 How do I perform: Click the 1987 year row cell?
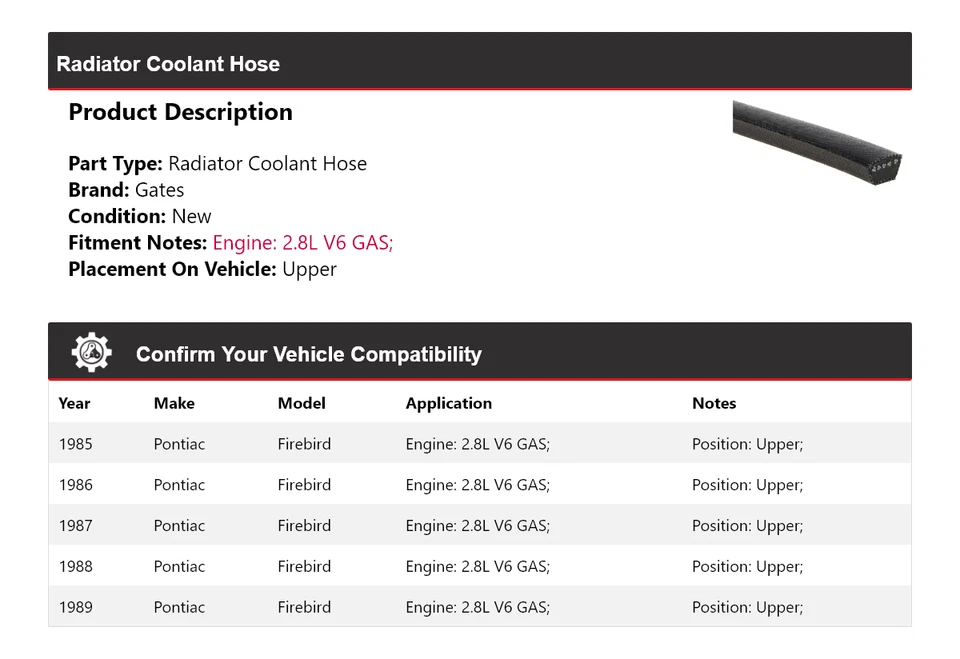[x=75, y=526]
